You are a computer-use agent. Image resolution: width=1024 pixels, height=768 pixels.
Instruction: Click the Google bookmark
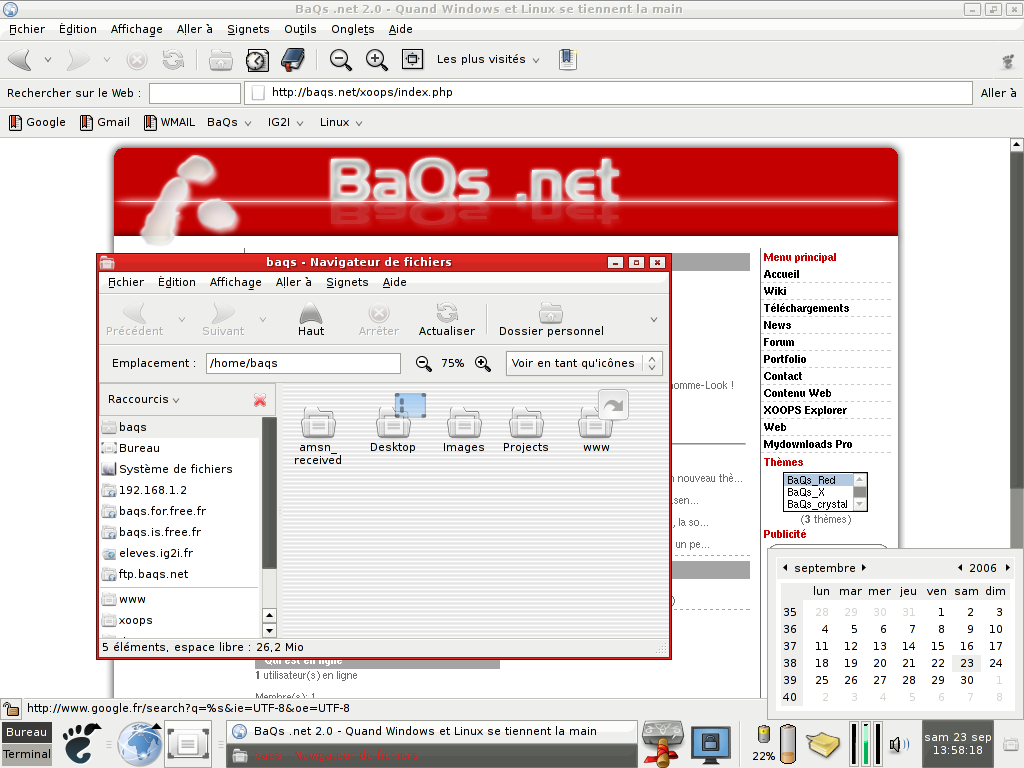[x=37, y=122]
